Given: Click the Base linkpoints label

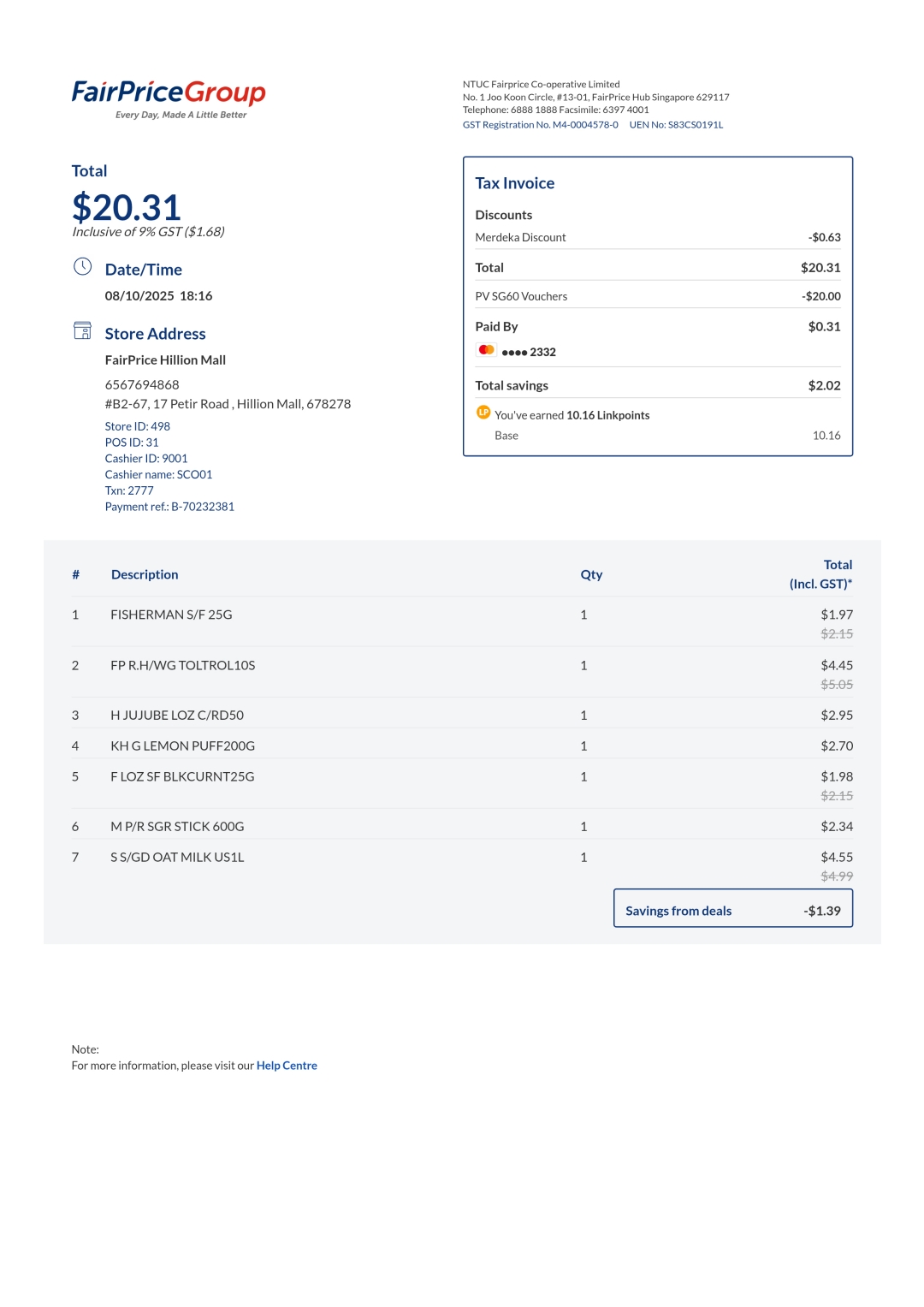Looking at the screenshot, I should [506, 436].
